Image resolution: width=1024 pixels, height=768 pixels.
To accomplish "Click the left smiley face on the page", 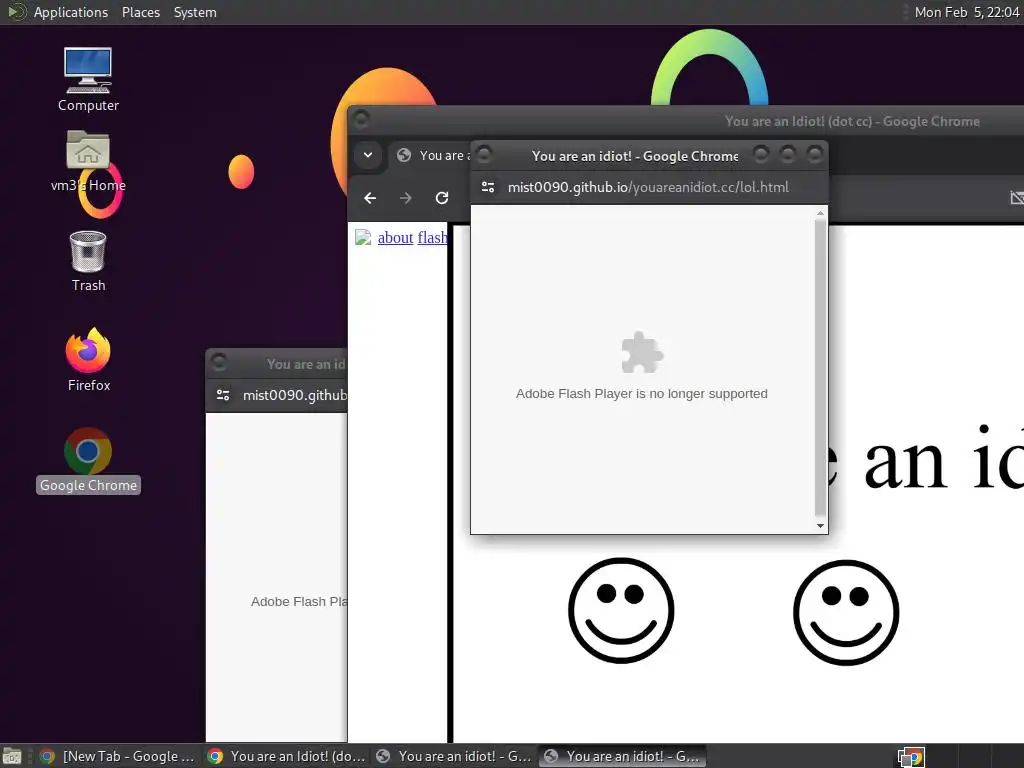I will 621,611.
